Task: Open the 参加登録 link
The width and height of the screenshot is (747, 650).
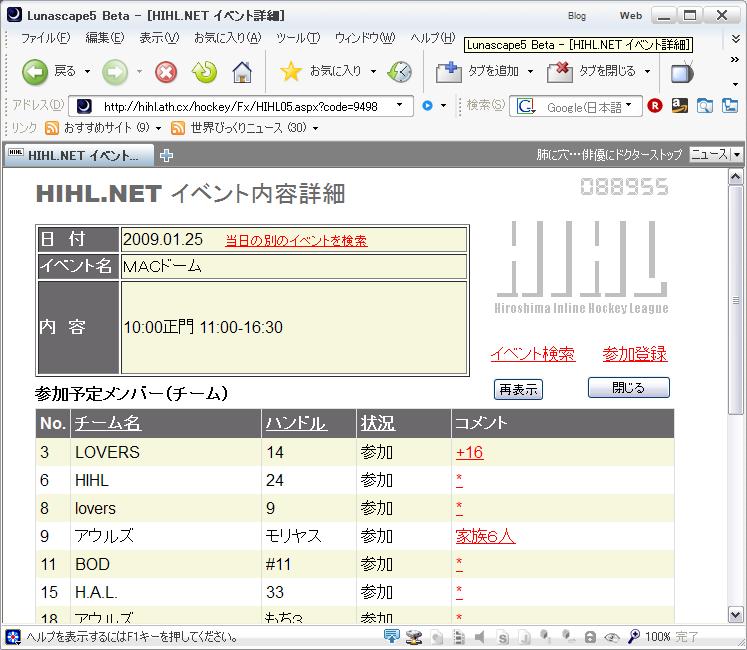Action: [x=634, y=354]
